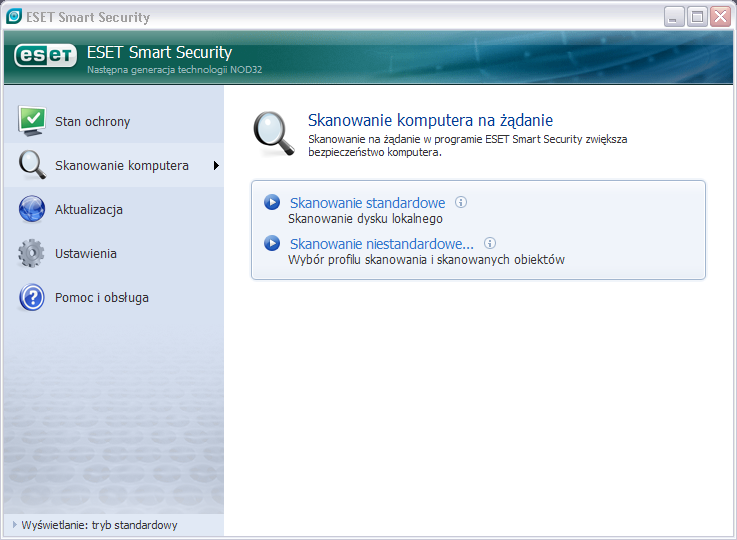Click Wyświetlanie: tryb standardowy display mode toggle
Image resolution: width=737 pixels, height=540 pixels.
99,525
